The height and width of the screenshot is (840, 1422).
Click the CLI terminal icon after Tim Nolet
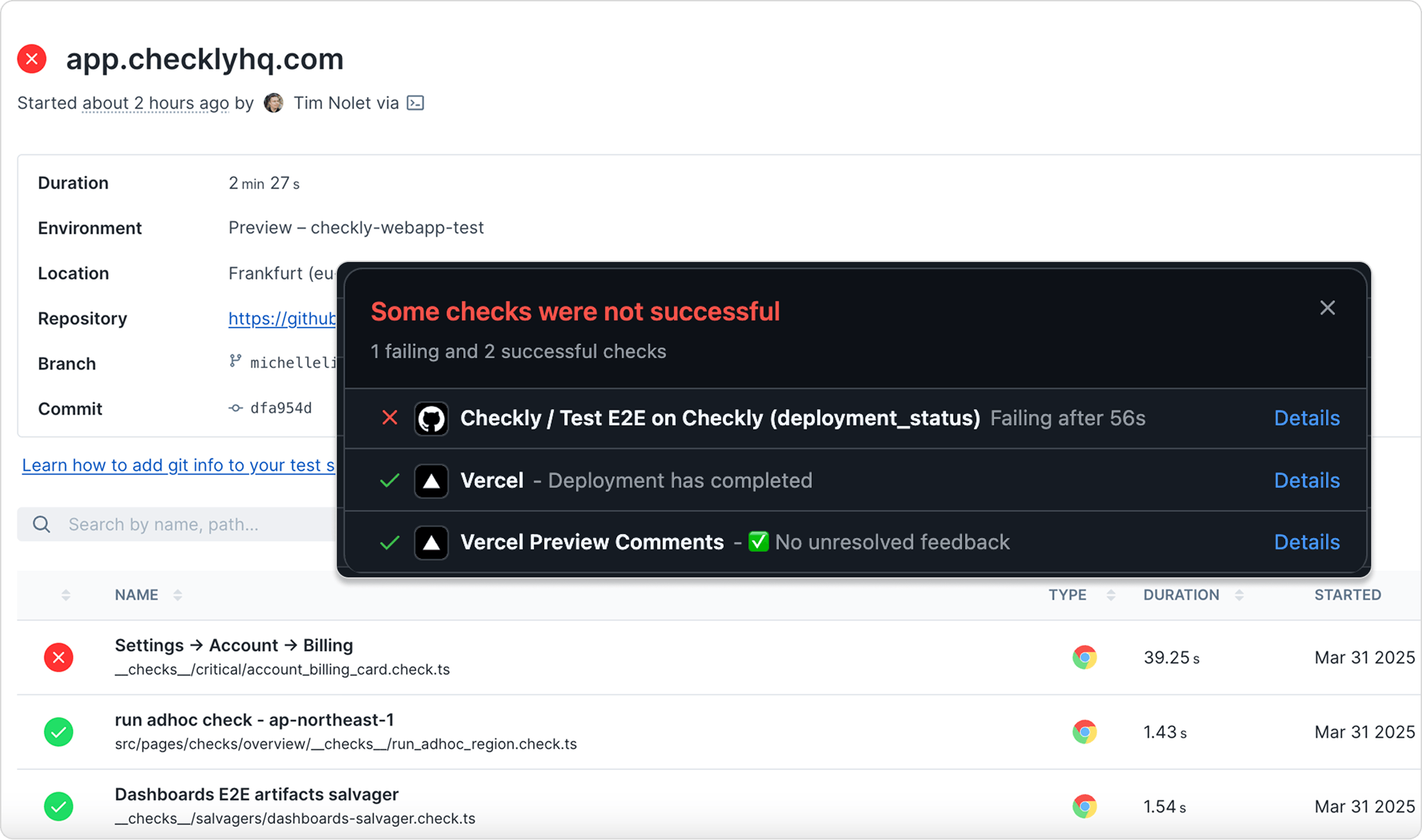415,103
